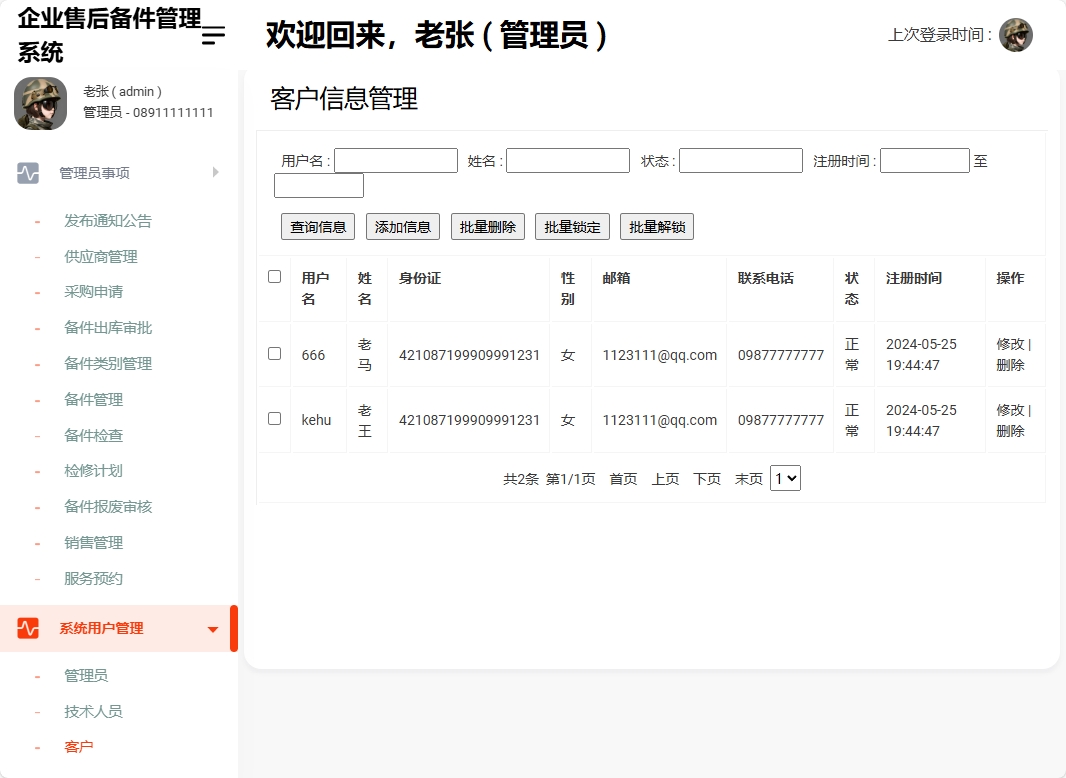Select 管理员 in the sidebar menu
Viewport: 1066px width, 778px height.
click(x=87, y=675)
